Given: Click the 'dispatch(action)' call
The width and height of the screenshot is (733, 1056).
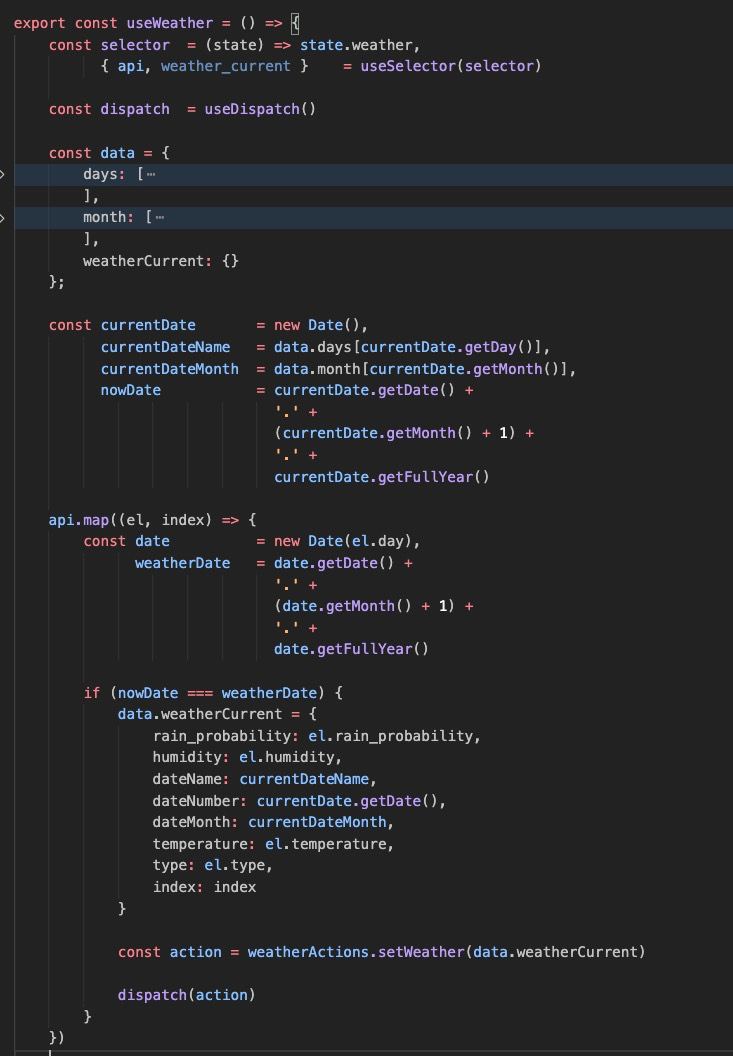Looking at the screenshot, I should click(x=187, y=995).
